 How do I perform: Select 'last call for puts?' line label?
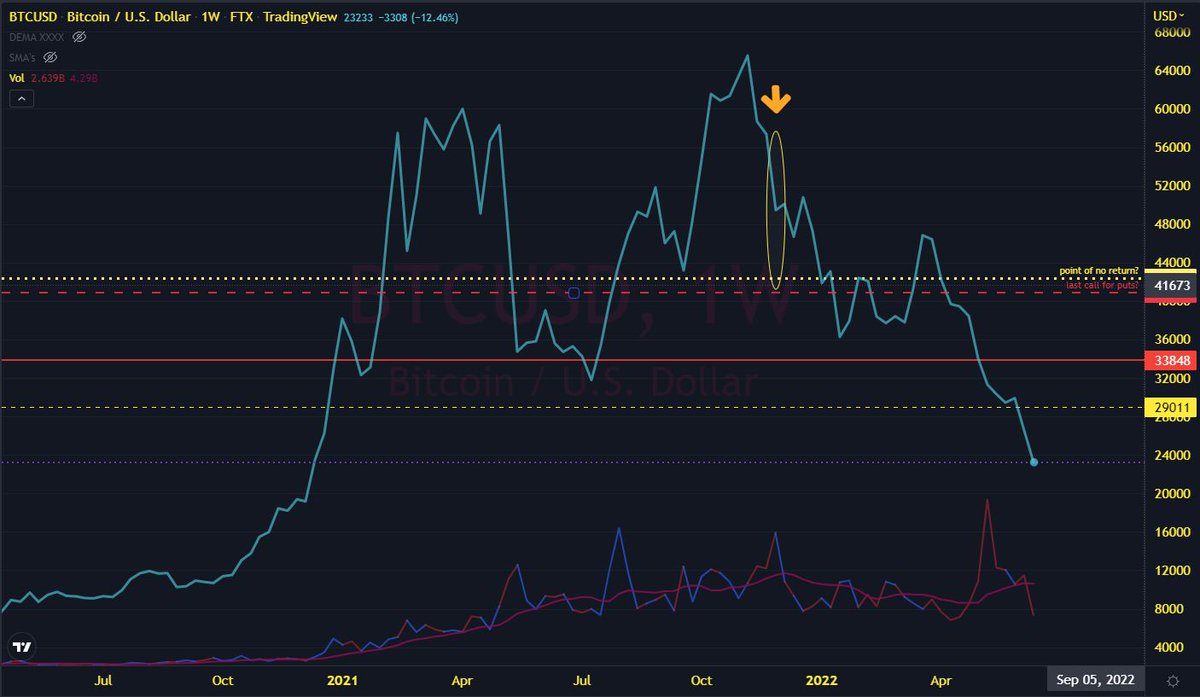1101,286
